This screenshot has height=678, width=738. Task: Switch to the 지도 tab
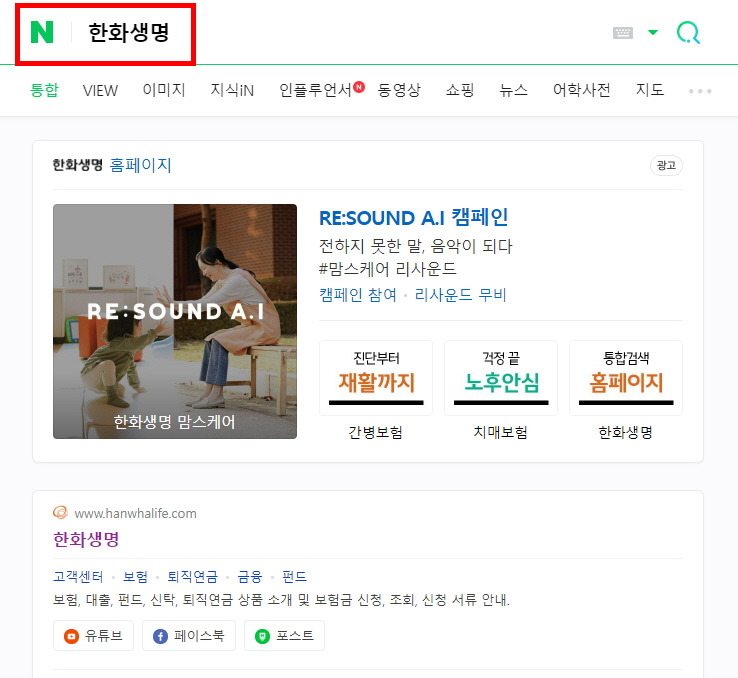tap(650, 89)
